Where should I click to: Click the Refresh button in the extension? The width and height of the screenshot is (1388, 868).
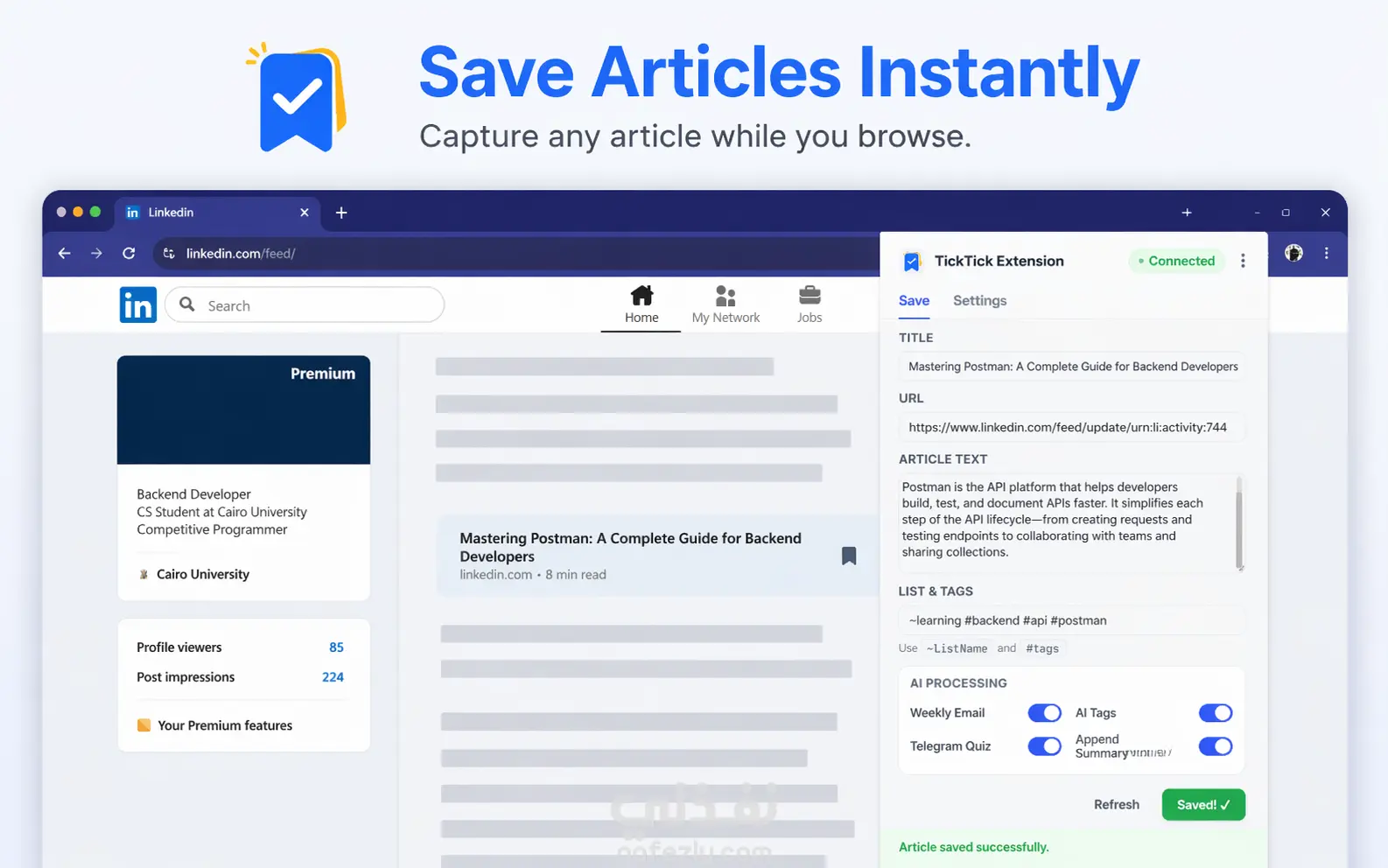point(1117,805)
